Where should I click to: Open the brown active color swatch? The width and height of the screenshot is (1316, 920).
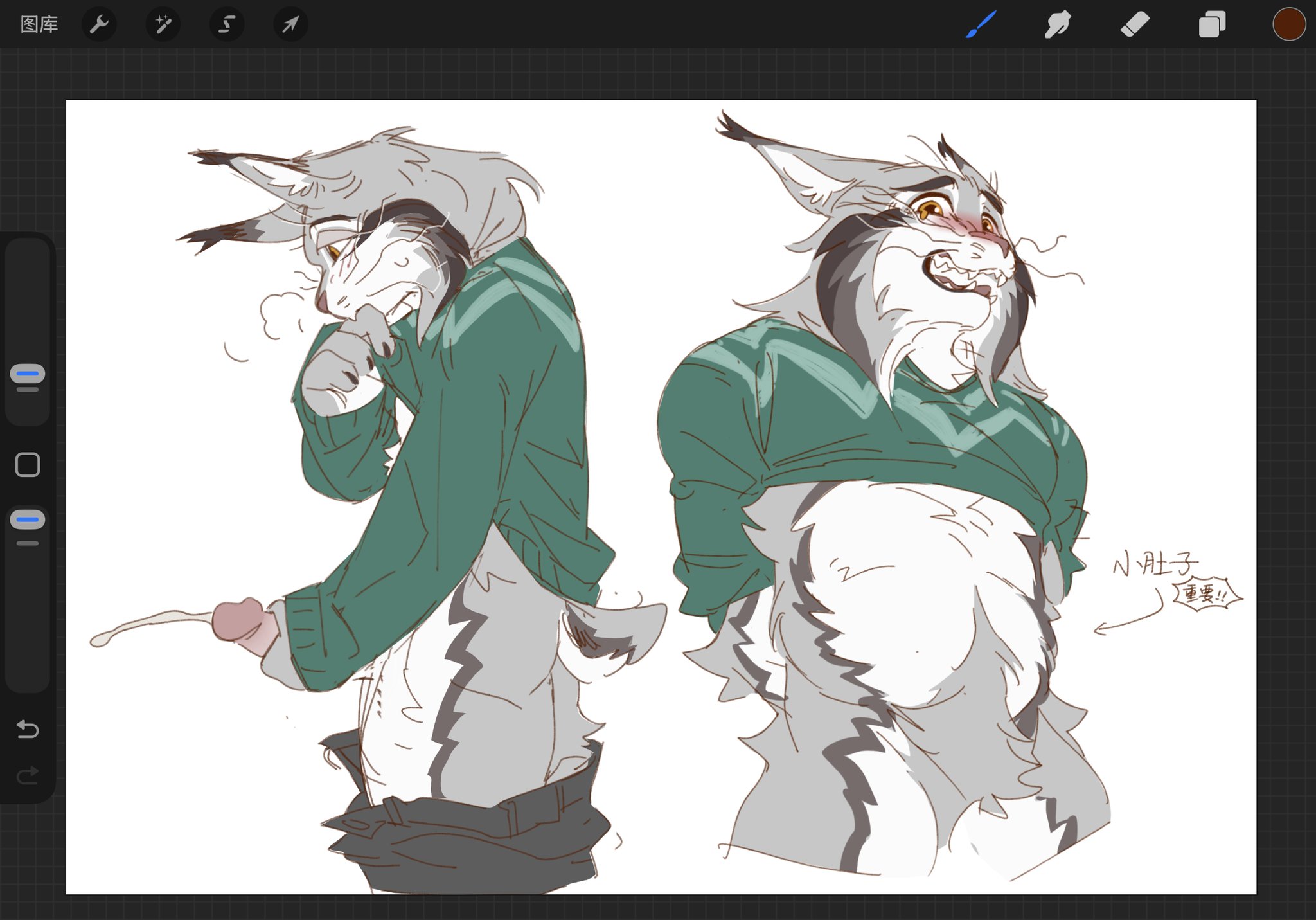point(1288,24)
